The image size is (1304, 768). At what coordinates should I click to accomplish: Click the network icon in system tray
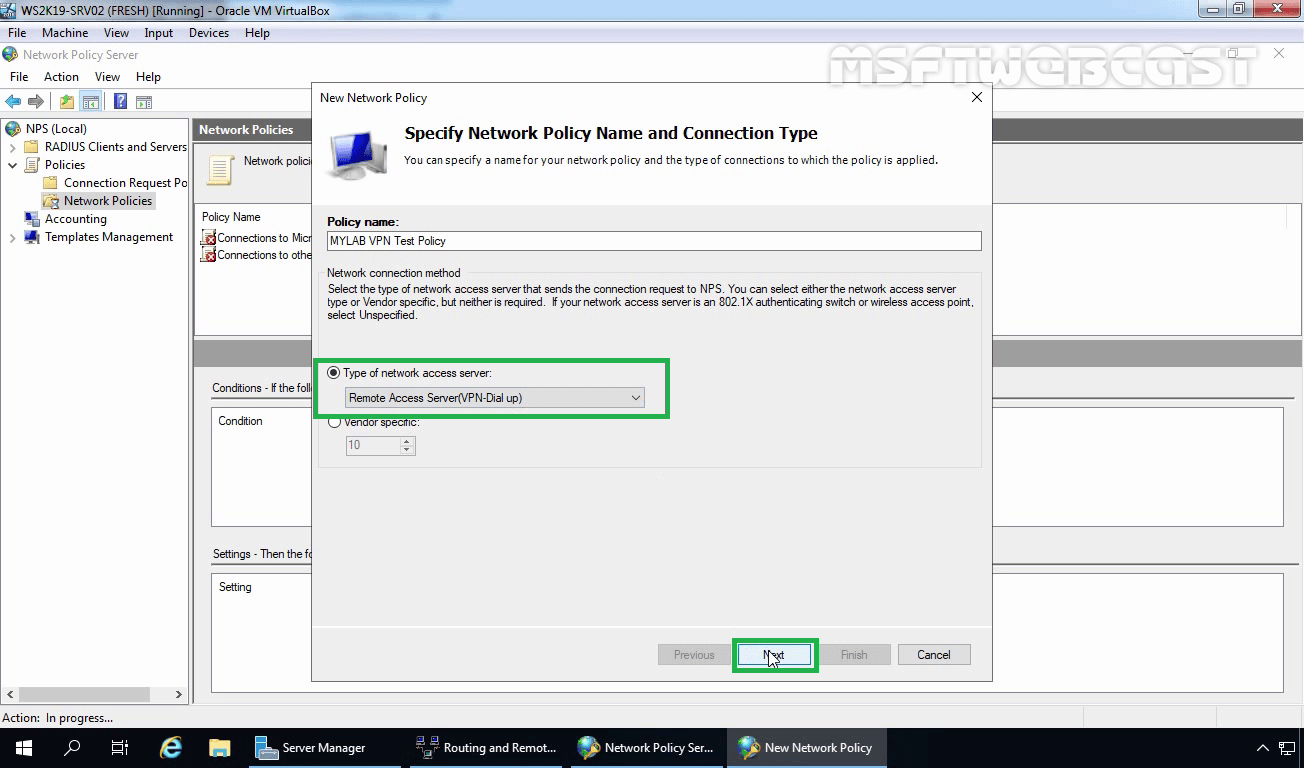(x=1286, y=748)
